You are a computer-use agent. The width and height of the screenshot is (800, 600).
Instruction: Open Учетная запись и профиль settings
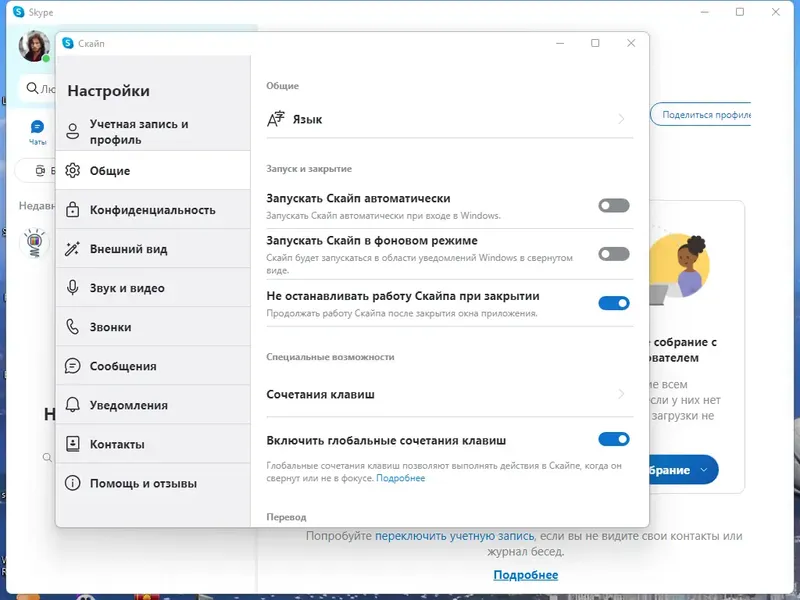[x=140, y=131]
